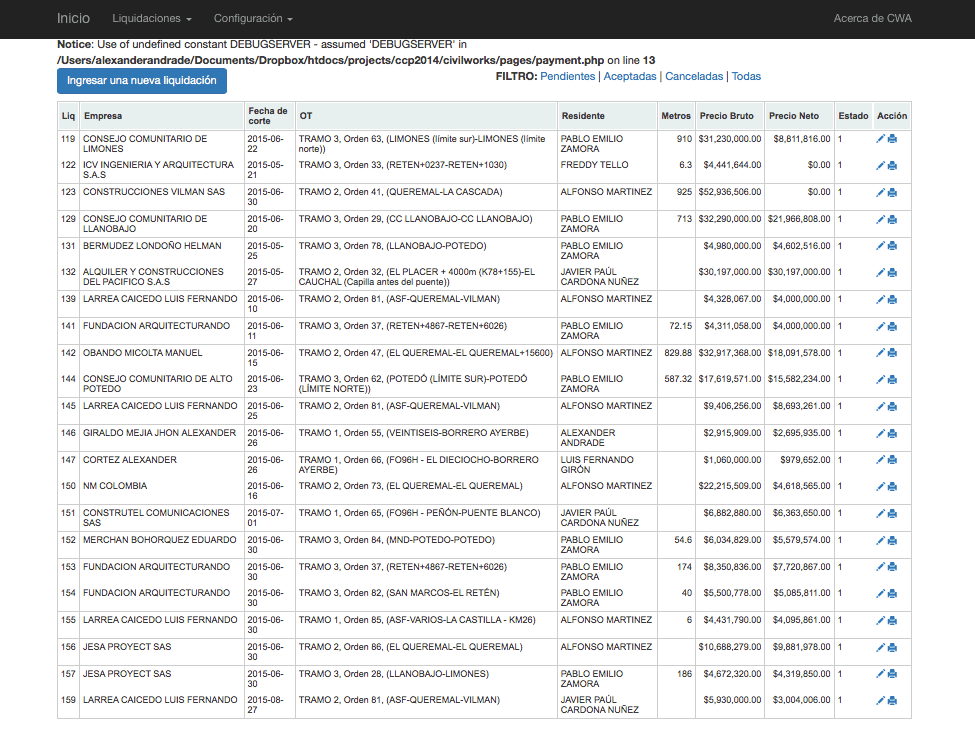Select gross price $10,688,279.00 cell
Image resolution: width=975 pixels, height=731 pixels.
(x=730, y=651)
